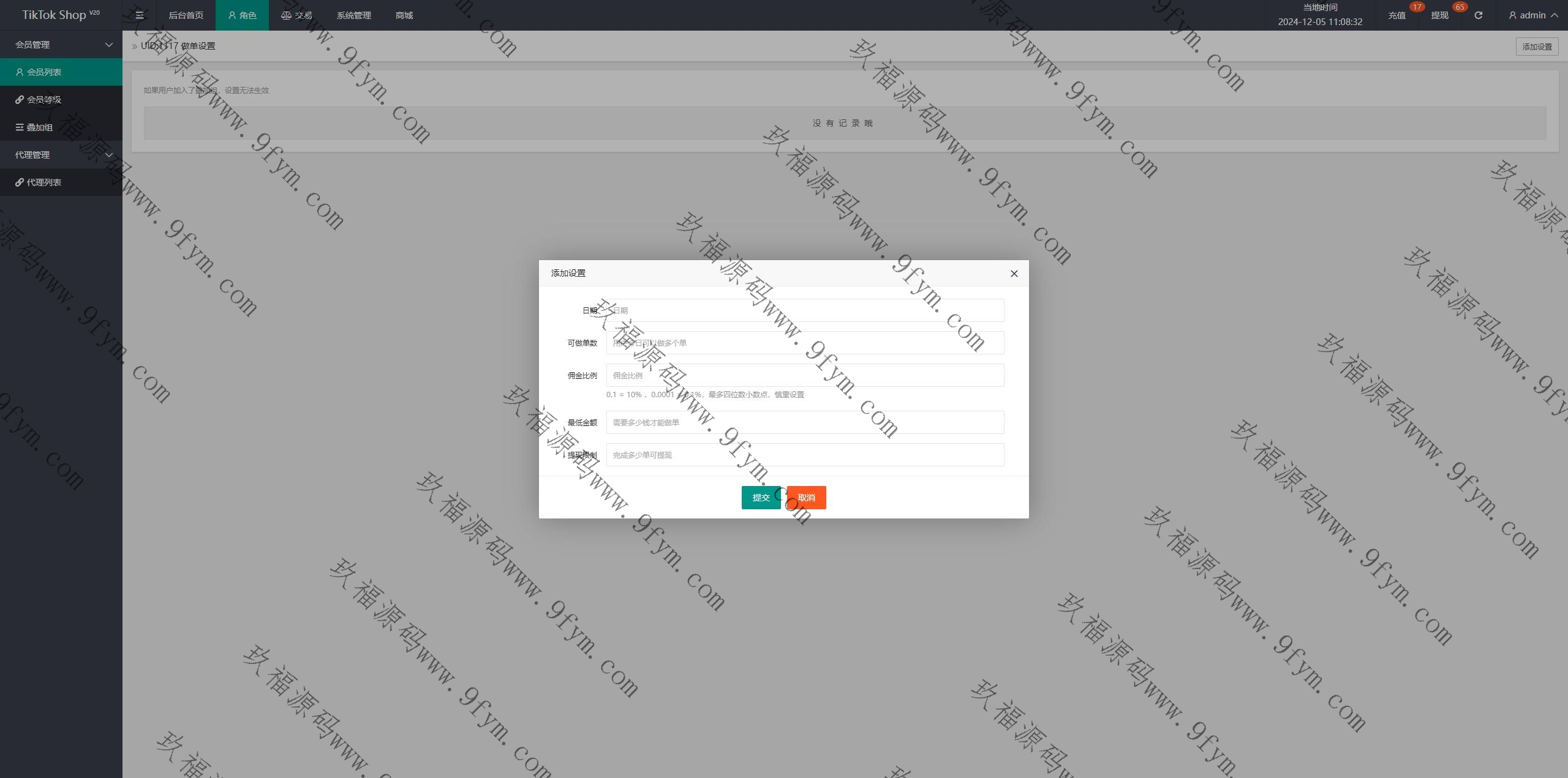1568x778 pixels.
Task: Open the 系统管理 top menu
Action: pos(353,15)
